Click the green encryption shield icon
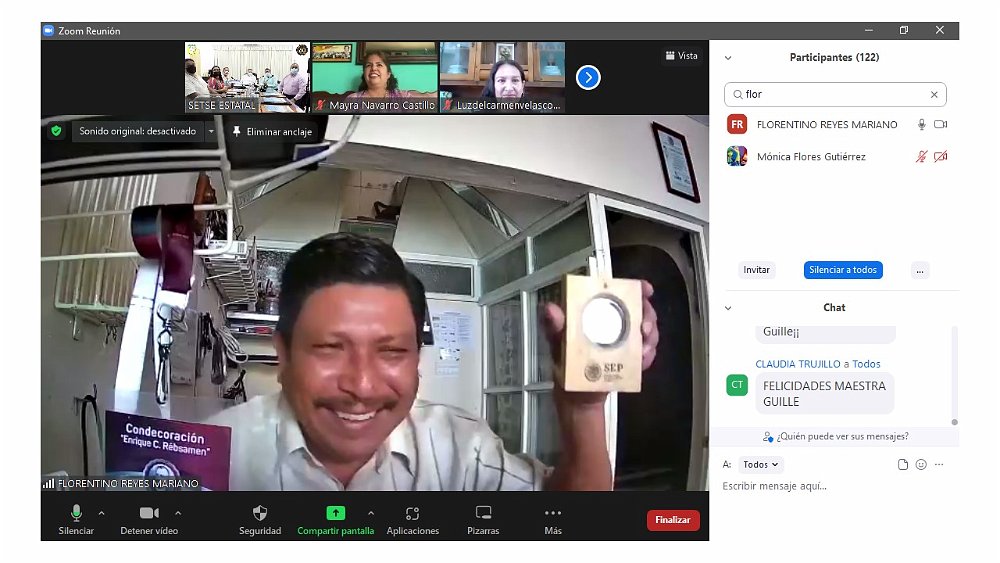The height and width of the screenshot is (563, 1000). click(x=56, y=131)
